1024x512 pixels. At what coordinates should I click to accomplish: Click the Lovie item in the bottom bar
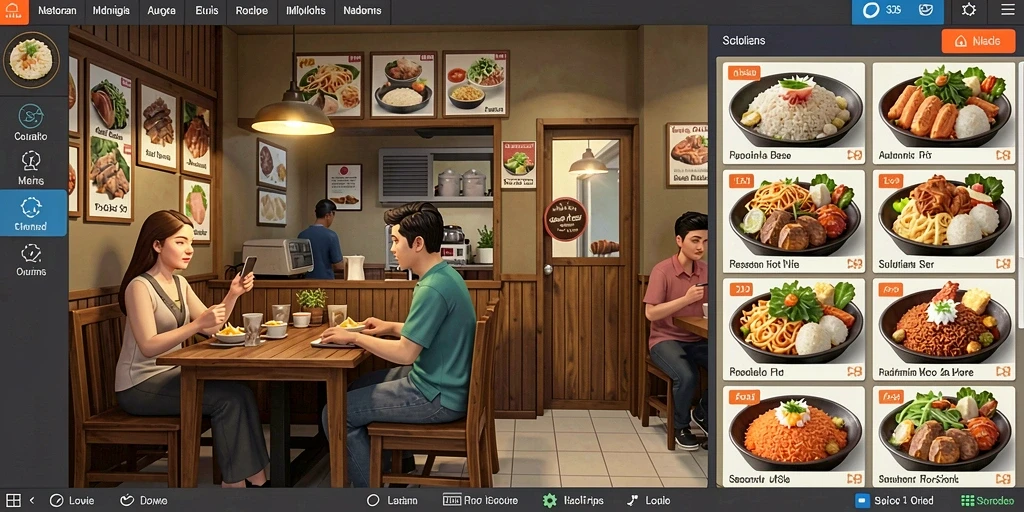tap(72, 501)
